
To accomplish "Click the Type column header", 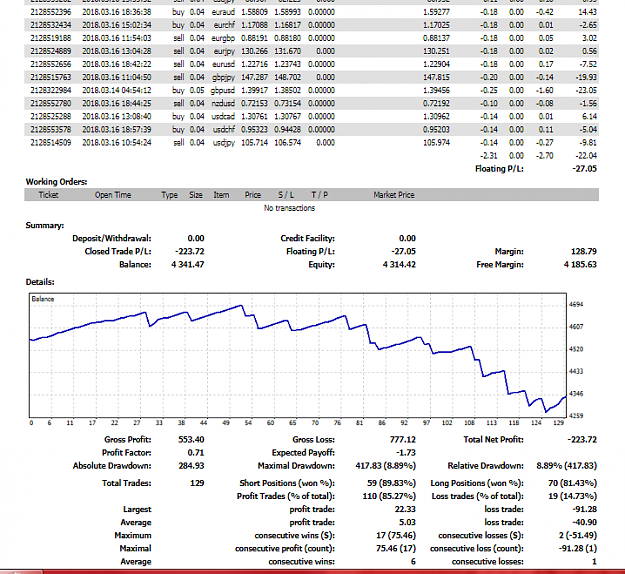I will [169, 195].
